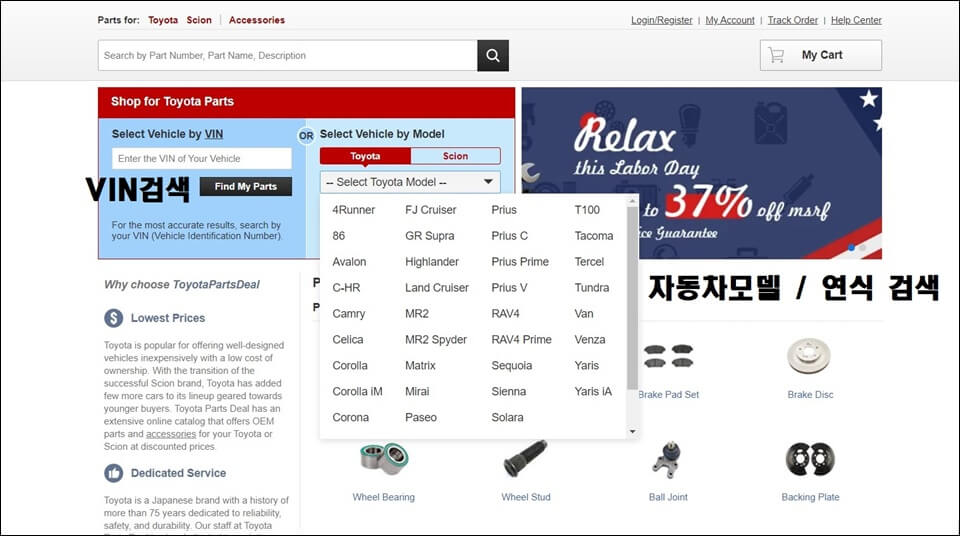Expand the Select Toyota Model dropdown

(x=410, y=182)
